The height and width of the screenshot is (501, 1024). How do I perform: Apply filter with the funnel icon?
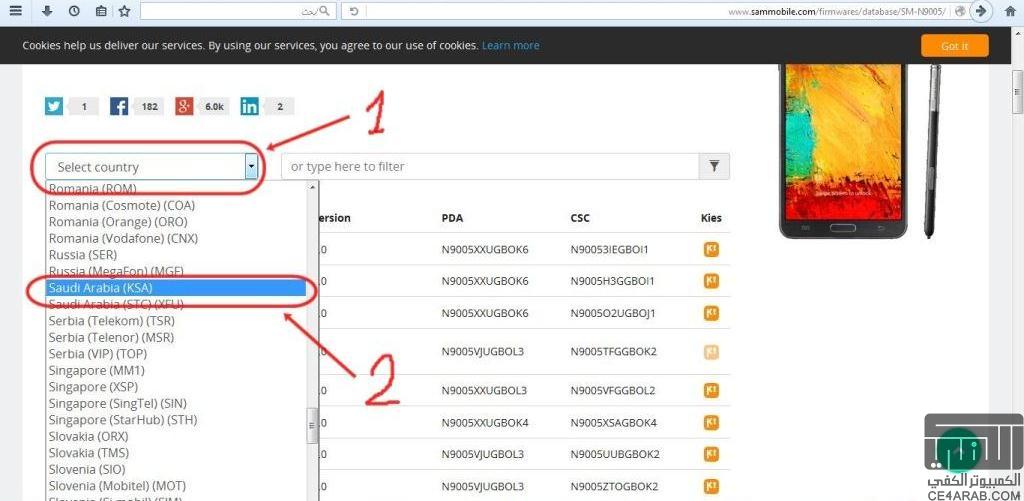714,167
